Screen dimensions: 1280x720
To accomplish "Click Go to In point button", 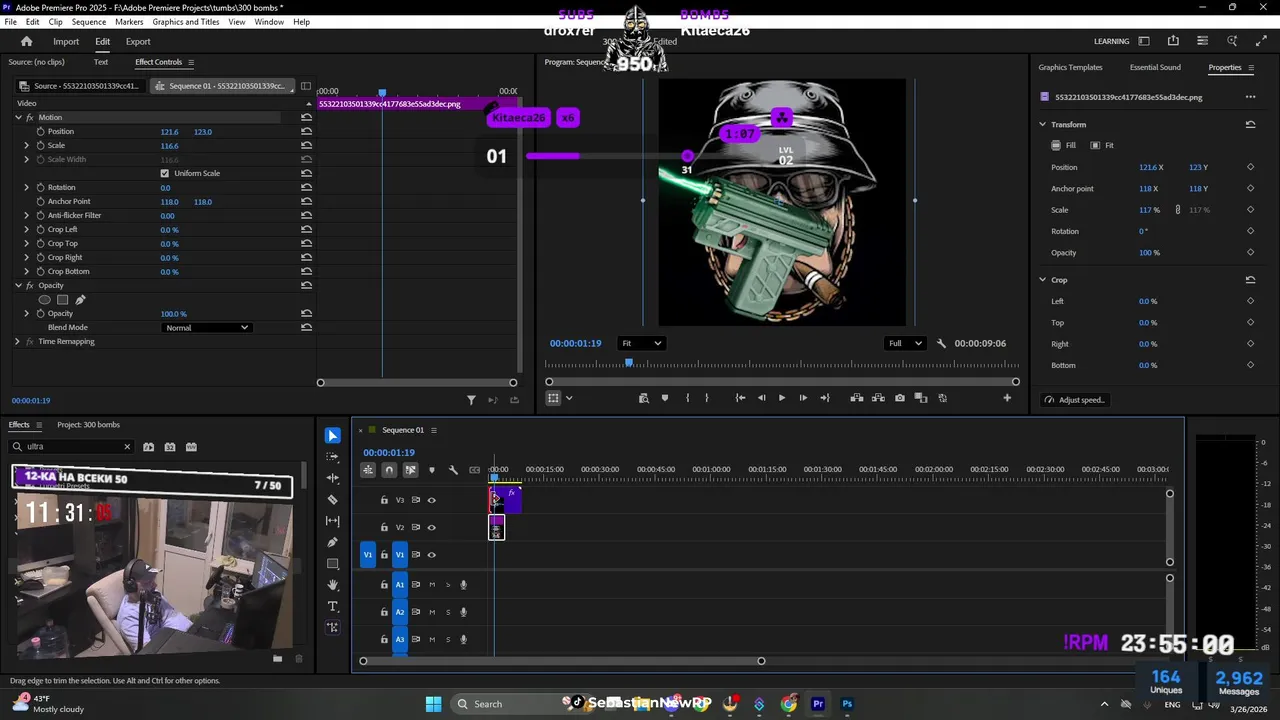I will point(740,398).
